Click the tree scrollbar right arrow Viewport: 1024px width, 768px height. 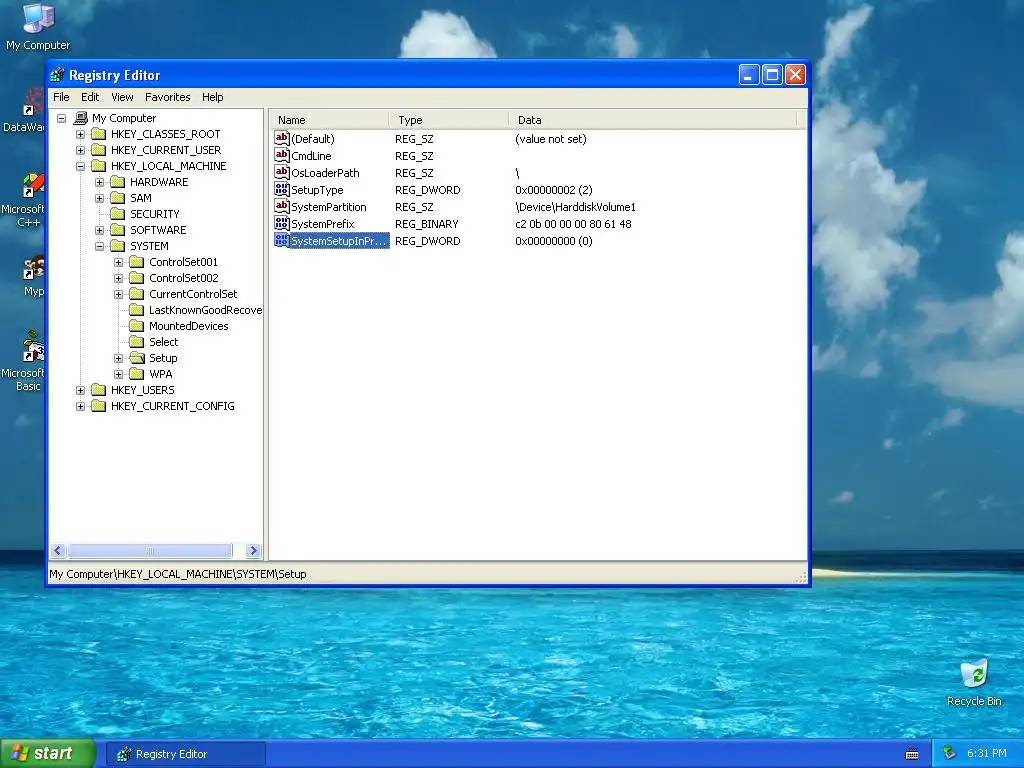(253, 551)
